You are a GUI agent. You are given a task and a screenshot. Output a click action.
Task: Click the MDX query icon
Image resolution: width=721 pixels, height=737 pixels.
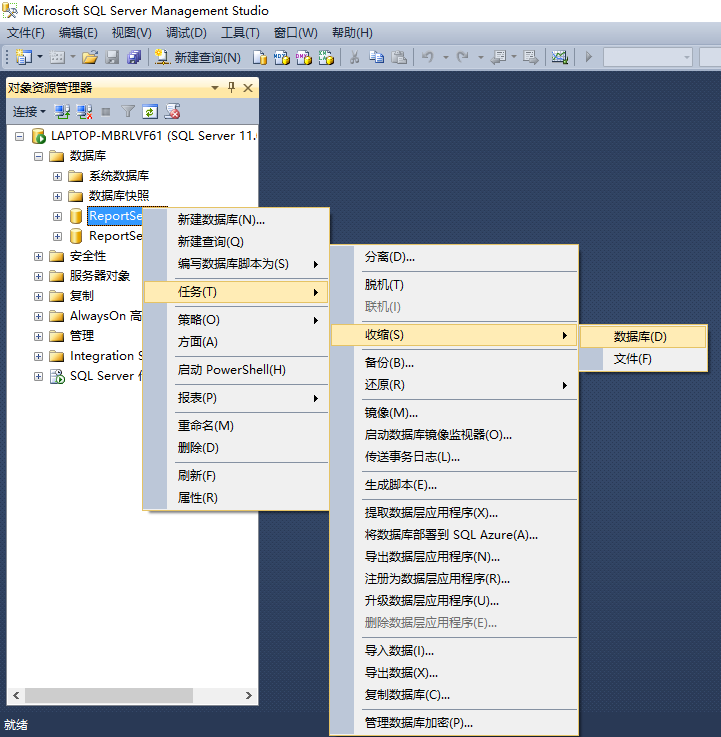(282, 57)
